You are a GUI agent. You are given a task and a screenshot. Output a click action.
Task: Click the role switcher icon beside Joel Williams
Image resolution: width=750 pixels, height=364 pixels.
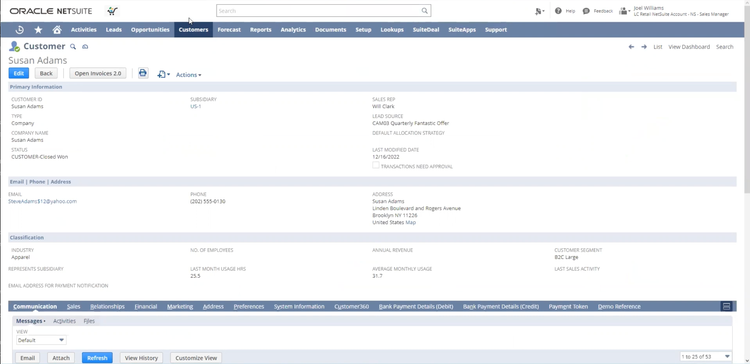coord(624,11)
